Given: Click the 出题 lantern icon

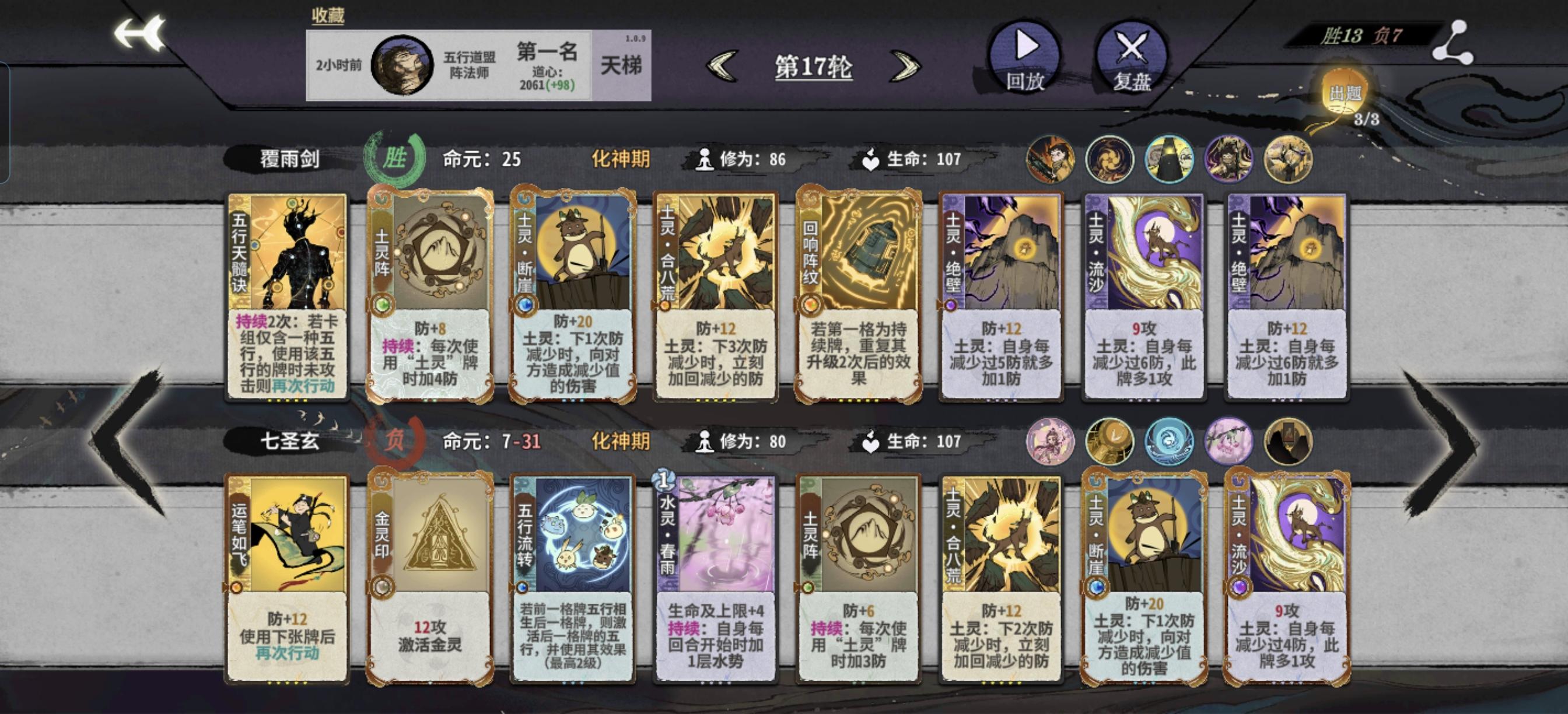Looking at the screenshot, I should 1345,93.
